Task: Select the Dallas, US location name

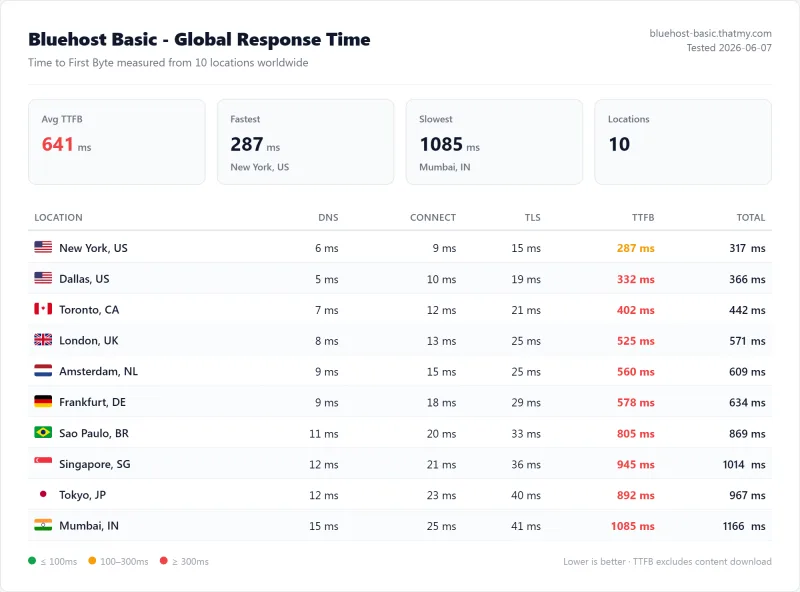Action: point(84,279)
